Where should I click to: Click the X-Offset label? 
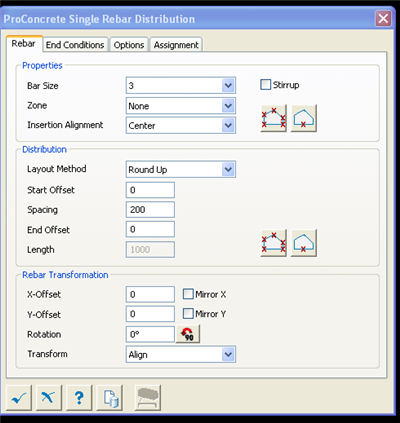click(x=44, y=295)
